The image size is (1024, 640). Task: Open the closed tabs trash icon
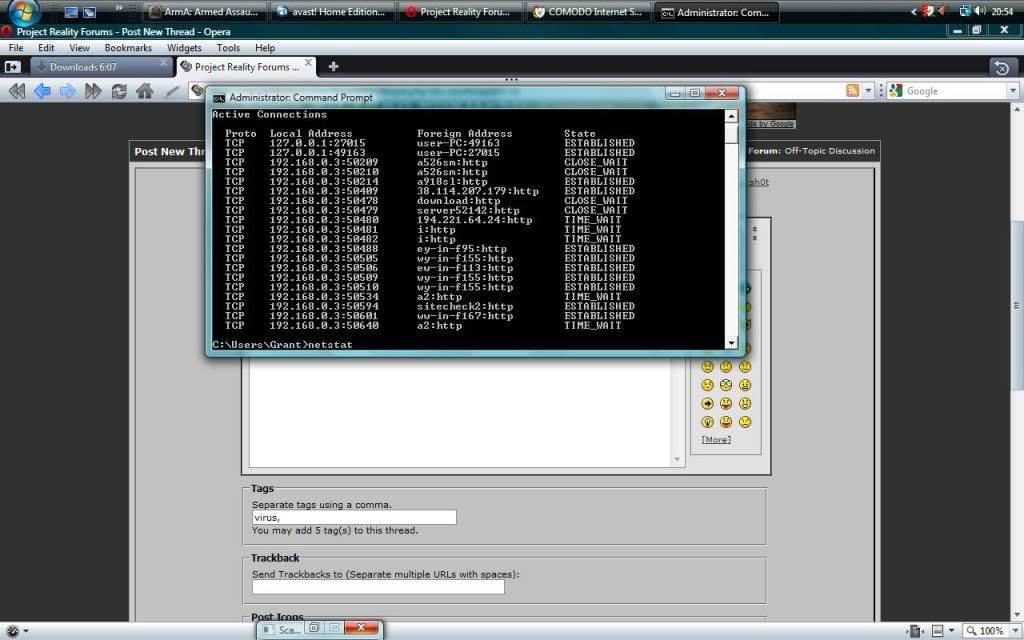coord(1003,67)
